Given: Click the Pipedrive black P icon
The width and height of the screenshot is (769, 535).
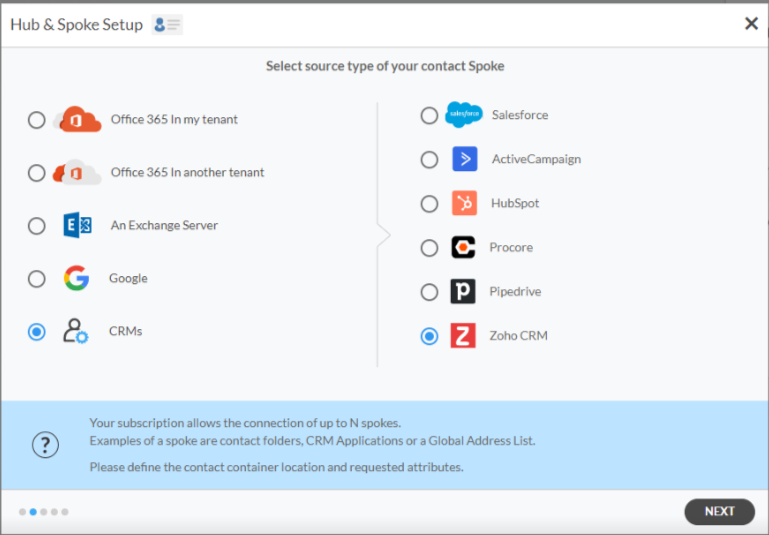Looking at the screenshot, I should [463, 291].
